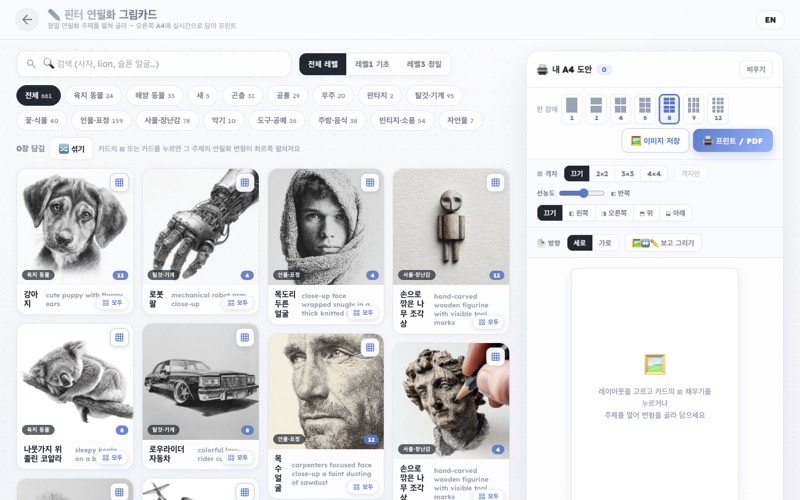Filter by 빈티지·소품 category chip

(x=402, y=120)
